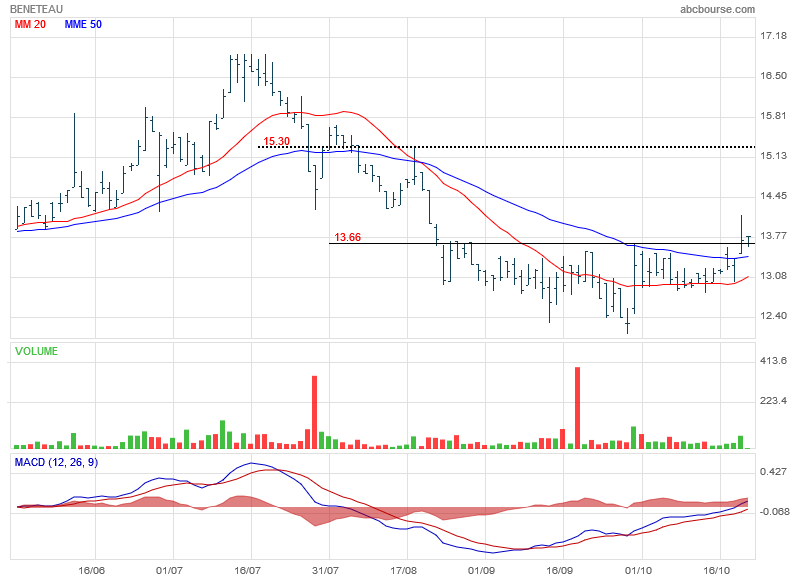Screen dimensions: 800x580
Task: Click the abcbourse.com source label
Action: coord(717,9)
